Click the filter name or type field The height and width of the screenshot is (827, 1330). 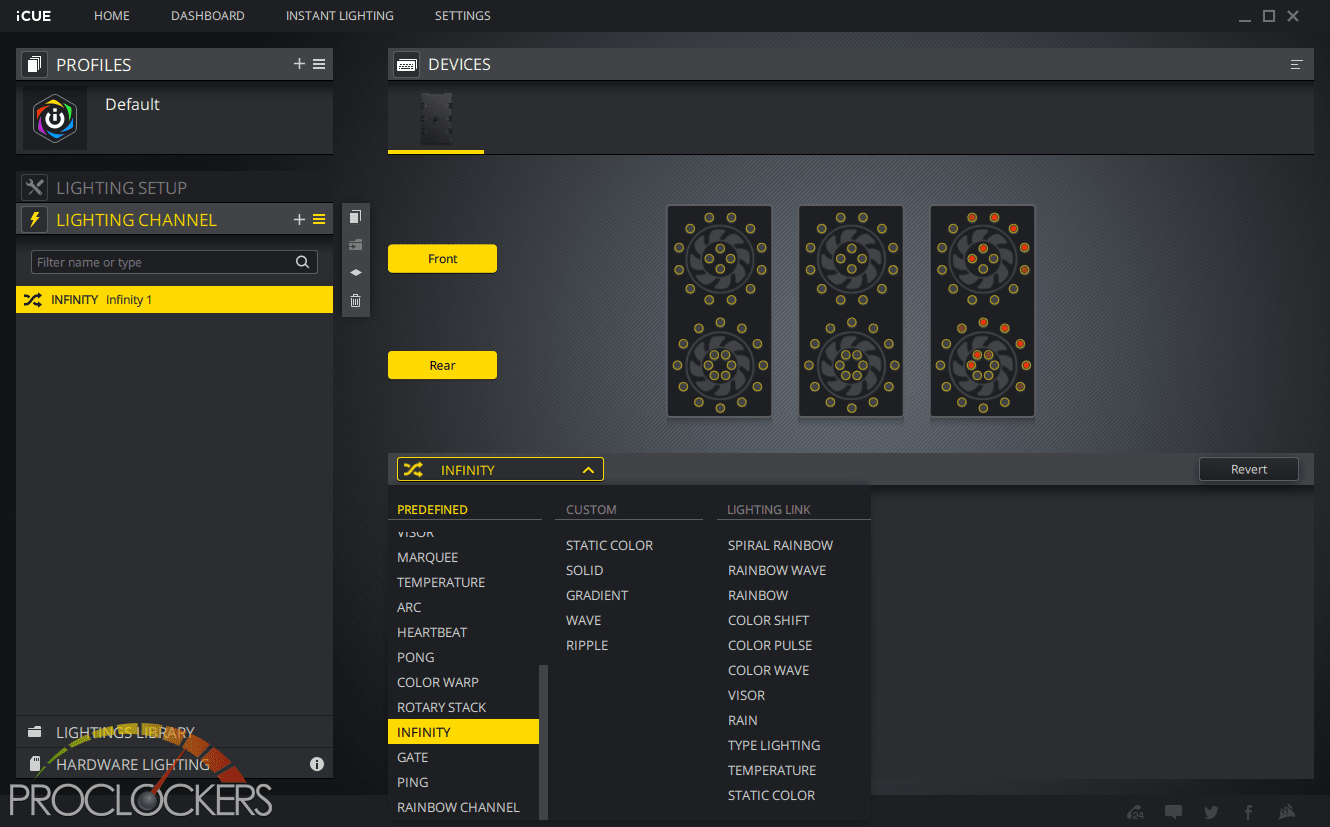coord(174,262)
